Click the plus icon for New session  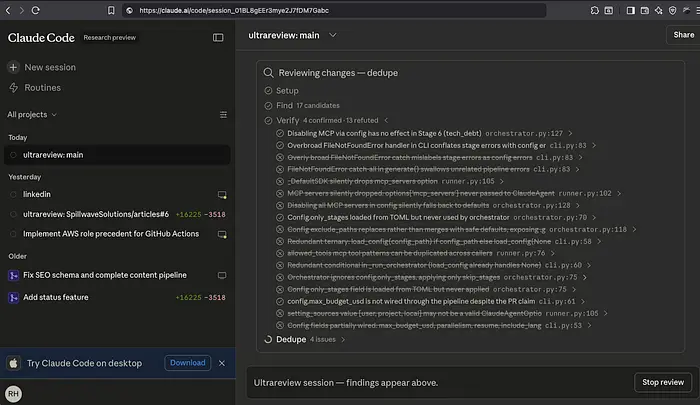13,67
